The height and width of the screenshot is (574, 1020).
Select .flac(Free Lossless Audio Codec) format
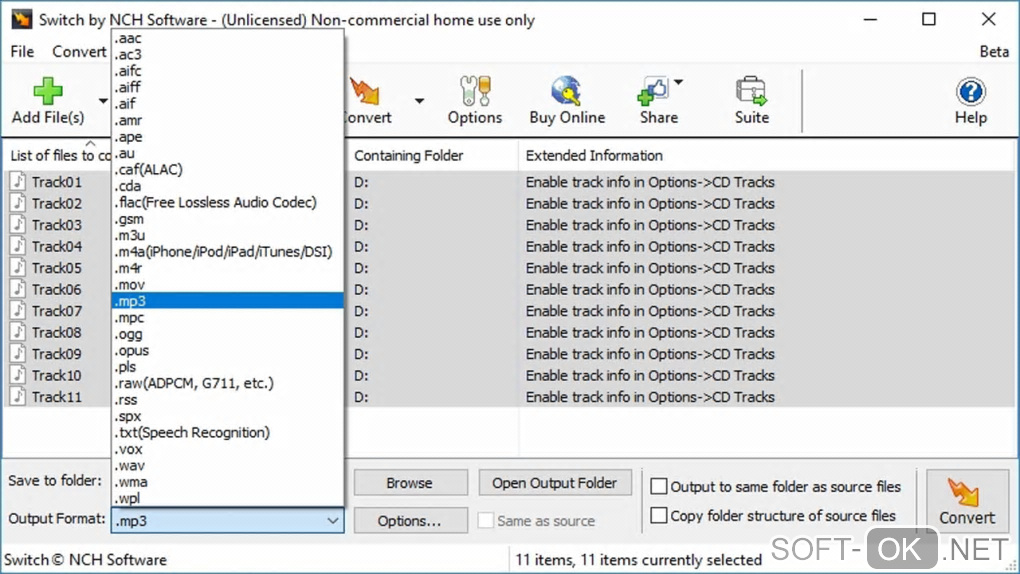point(227,202)
